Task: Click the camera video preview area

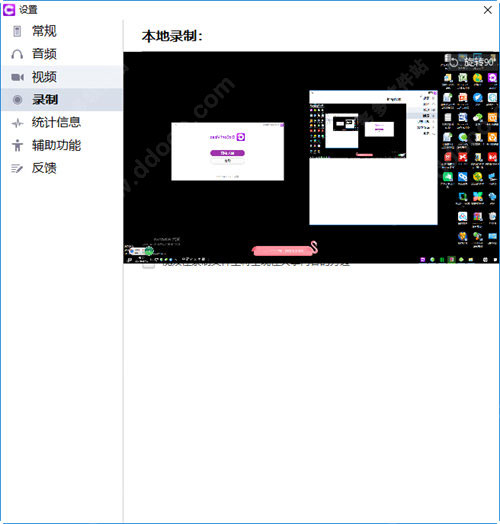Action: coord(311,157)
